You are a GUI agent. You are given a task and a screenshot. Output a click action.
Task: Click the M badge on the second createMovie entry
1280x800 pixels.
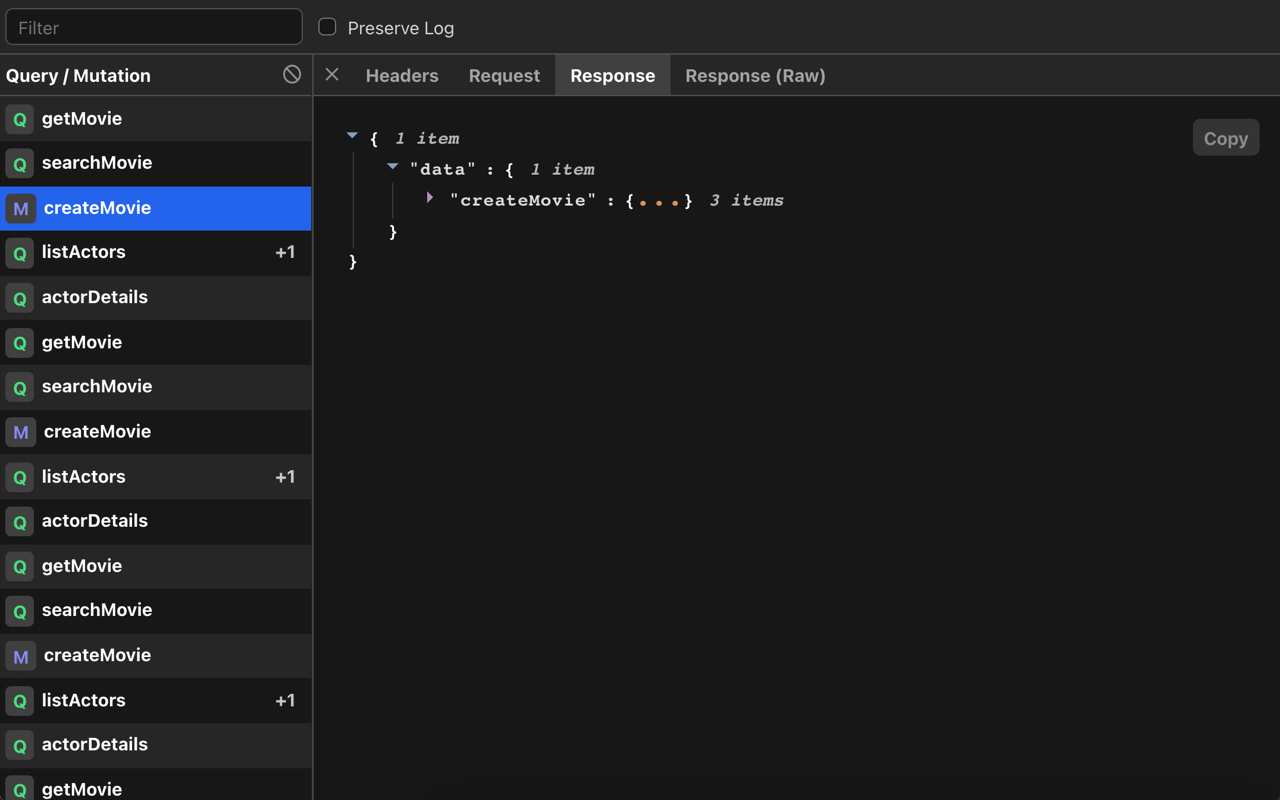(19, 431)
